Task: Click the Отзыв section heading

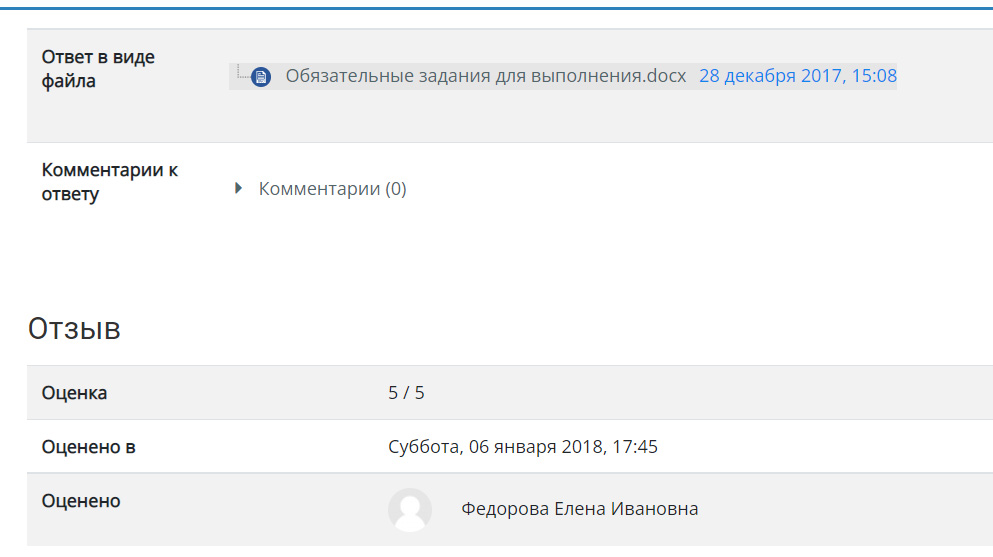Action: (74, 329)
